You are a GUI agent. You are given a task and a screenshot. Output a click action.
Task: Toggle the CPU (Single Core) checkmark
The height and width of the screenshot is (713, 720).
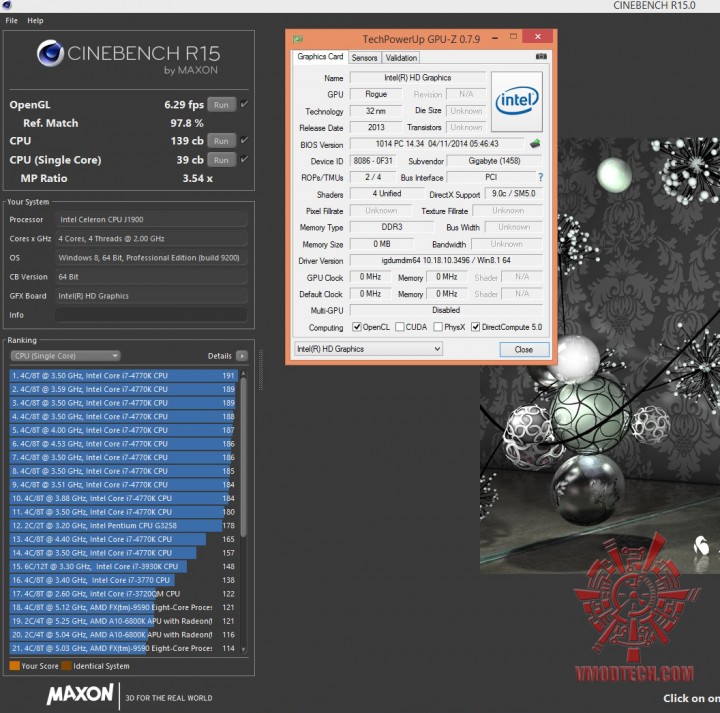click(x=244, y=159)
